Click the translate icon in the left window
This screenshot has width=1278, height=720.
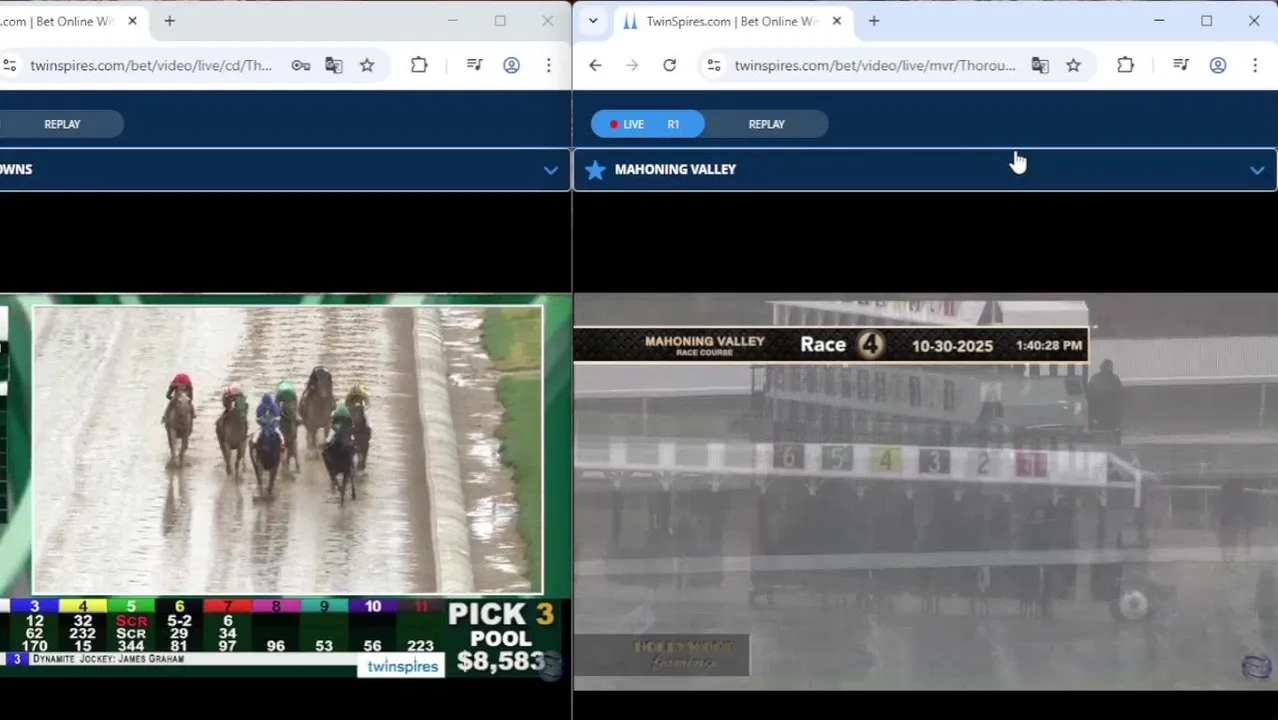334,65
